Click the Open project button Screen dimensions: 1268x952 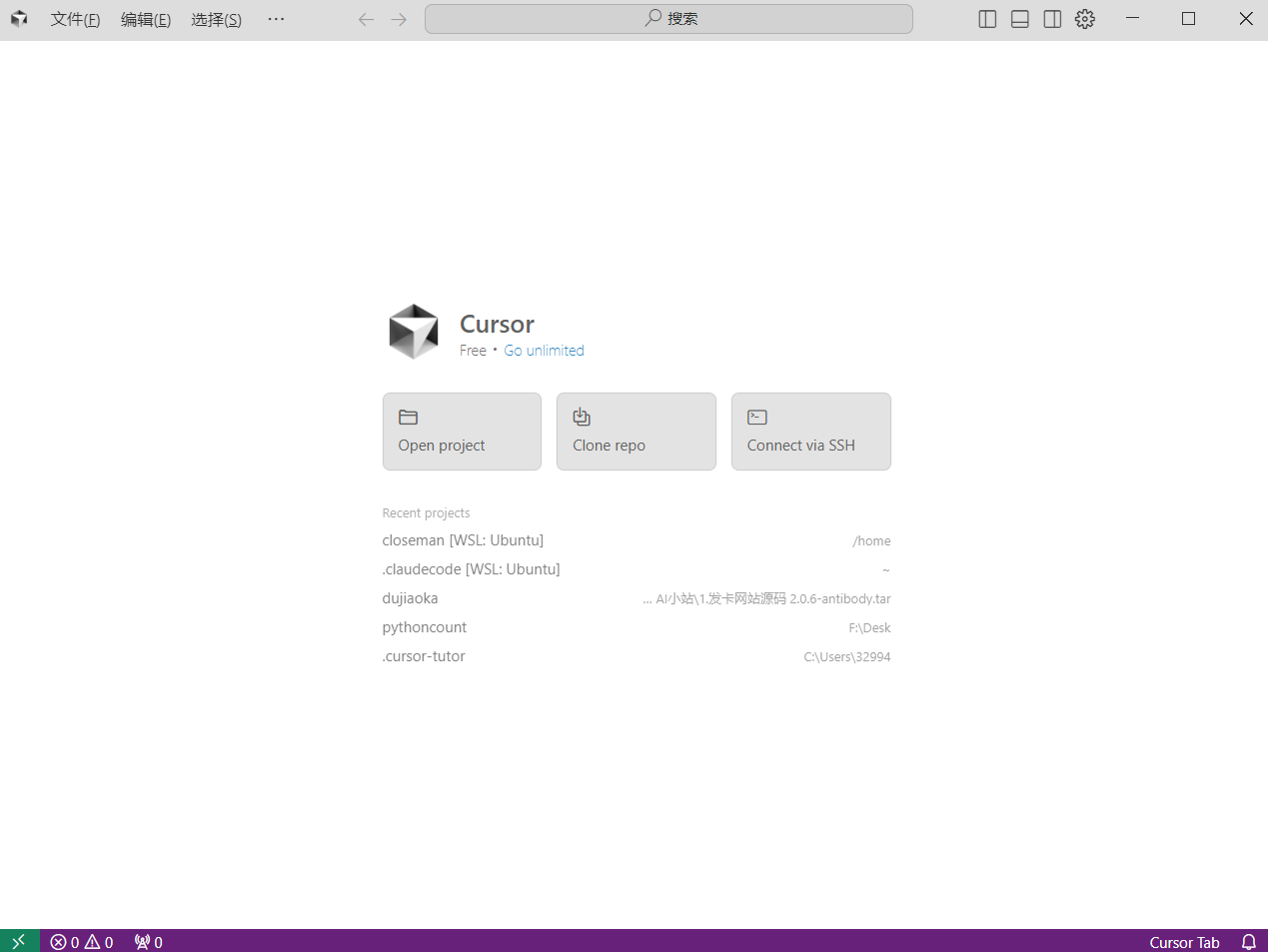point(462,432)
